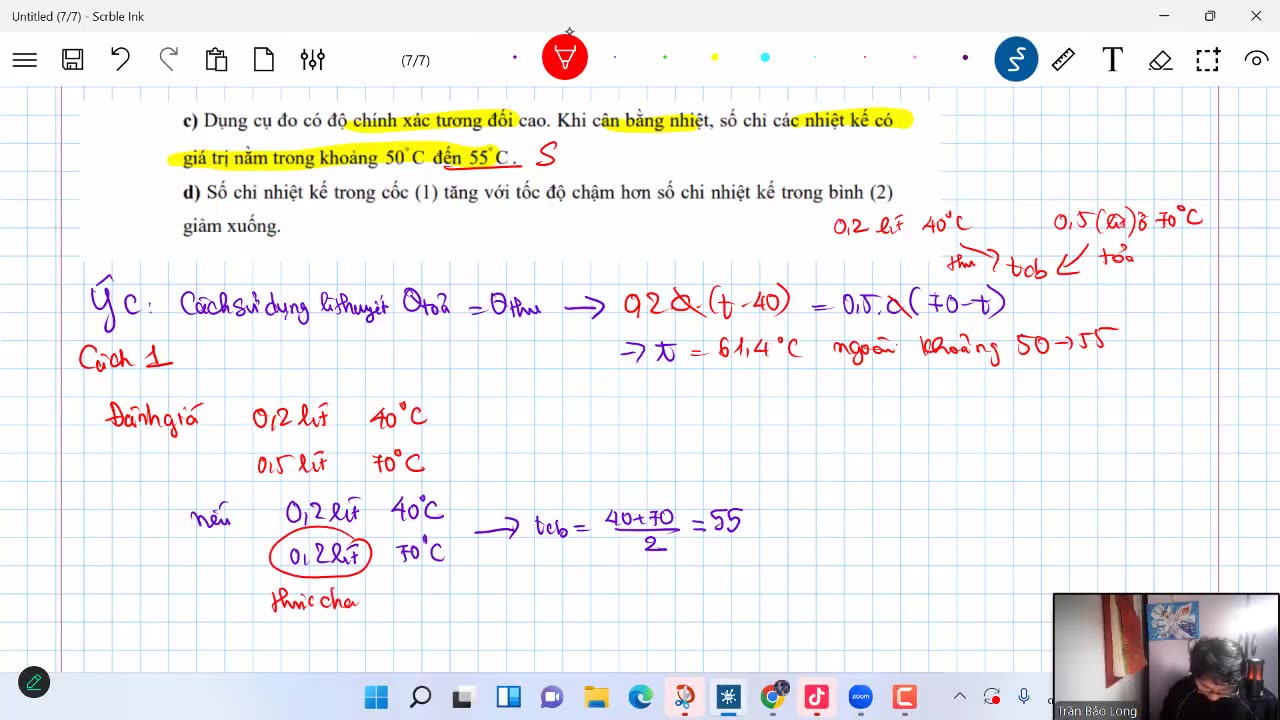Open TikTok from taskbar
Image resolution: width=1280 pixels, height=720 pixels.
tap(816, 697)
